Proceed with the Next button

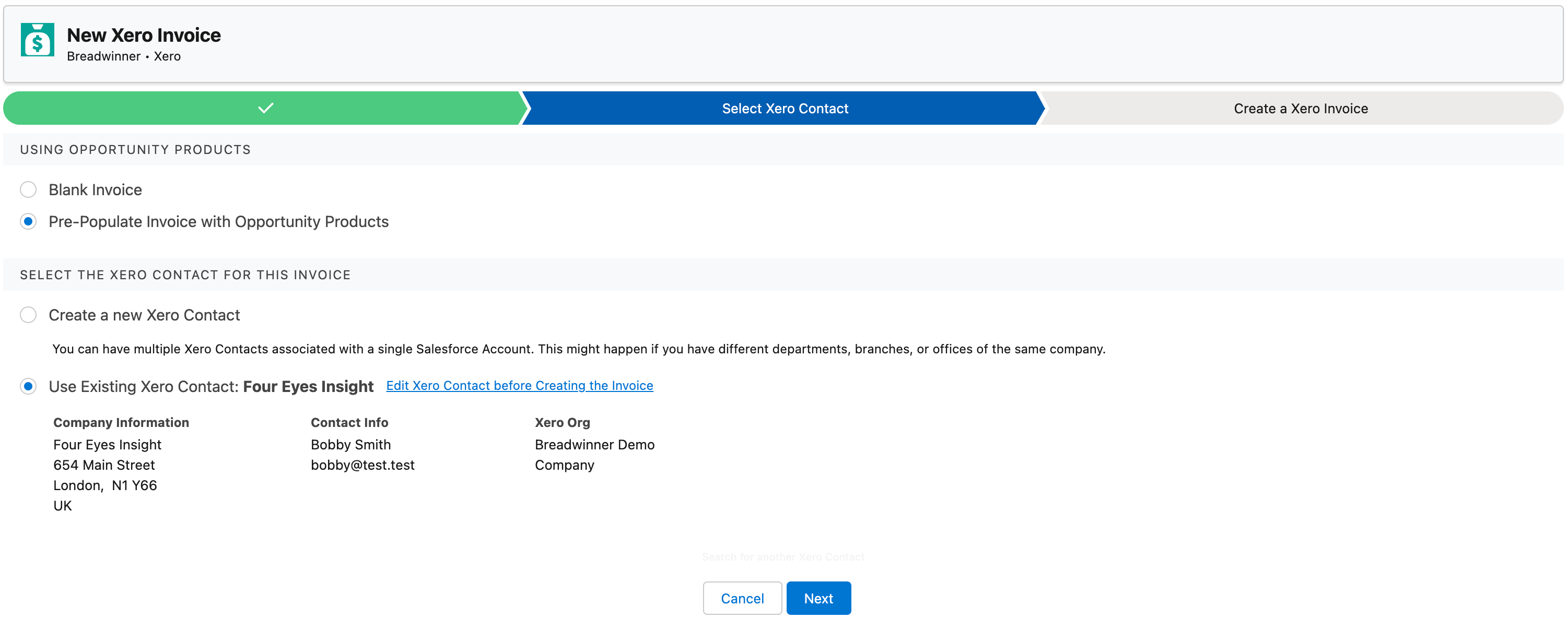[x=818, y=598]
